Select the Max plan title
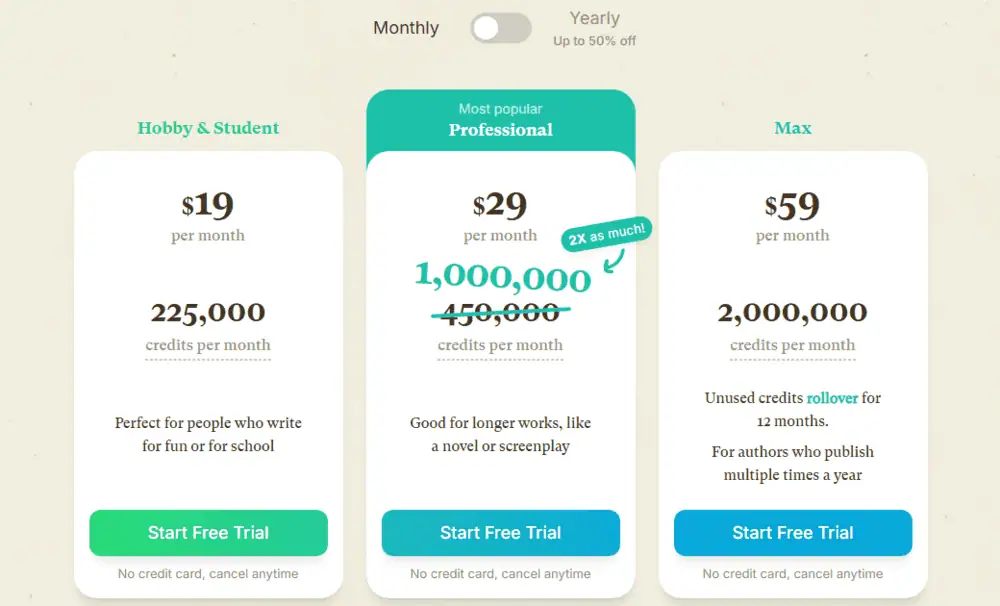1000x606 pixels. click(x=792, y=128)
